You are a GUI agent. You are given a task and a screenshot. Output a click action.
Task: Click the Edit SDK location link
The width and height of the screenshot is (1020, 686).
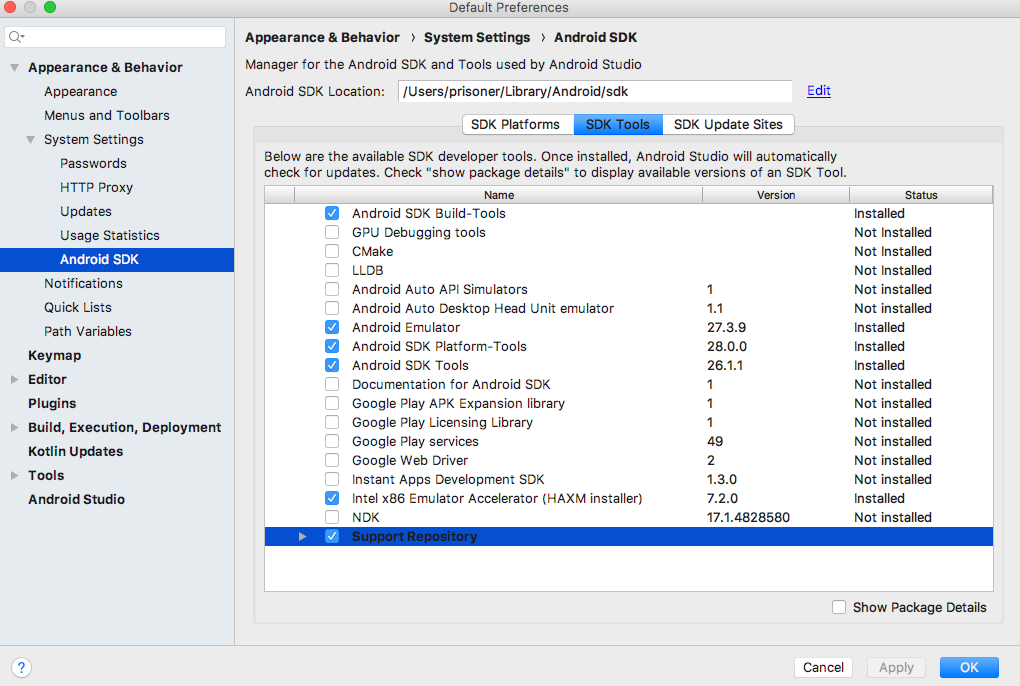pos(818,90)
